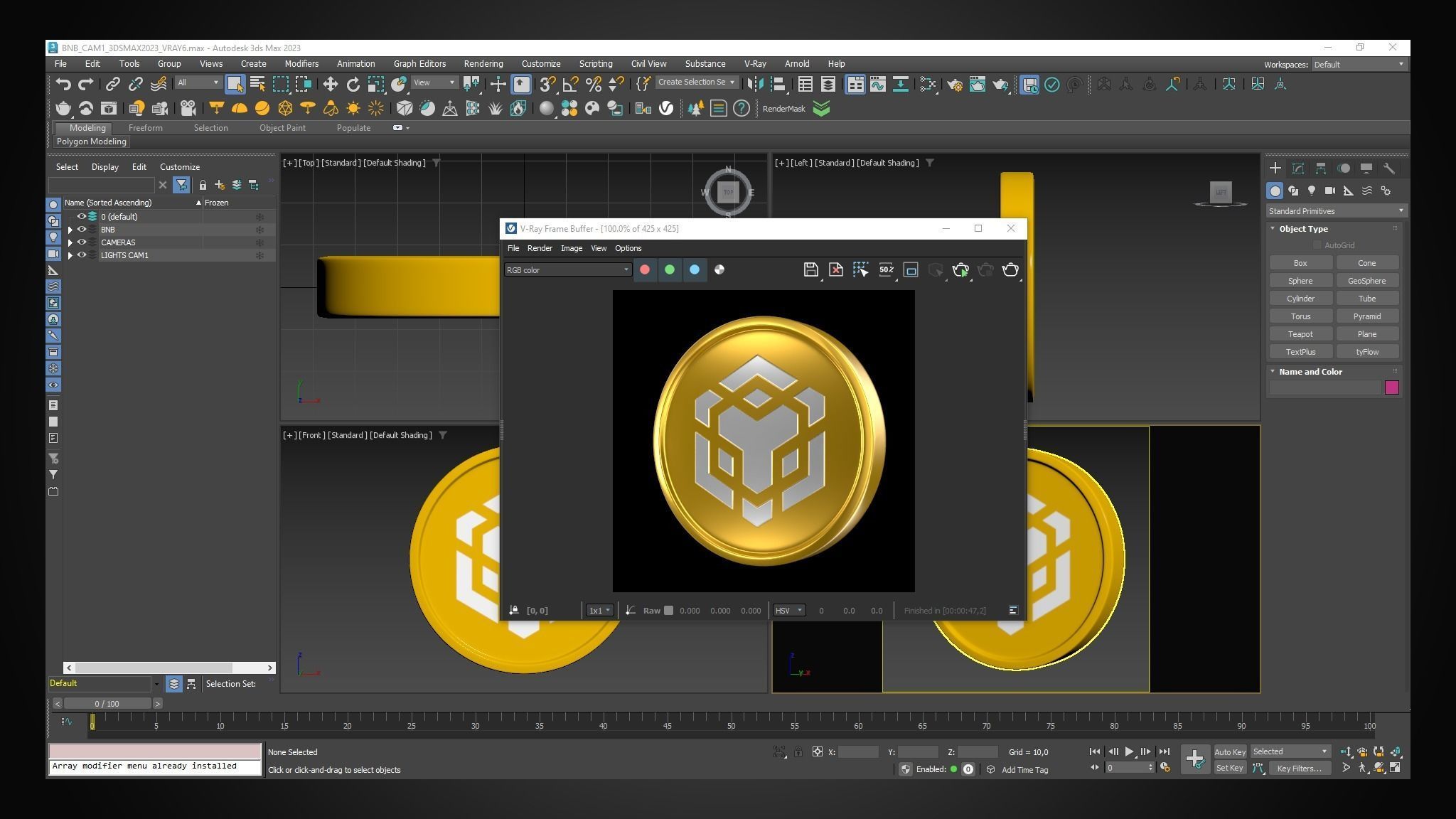Click the scene explorer horizontal scrollbar
The height and width of the screenshot is (819, 1456).
point(154,668)
